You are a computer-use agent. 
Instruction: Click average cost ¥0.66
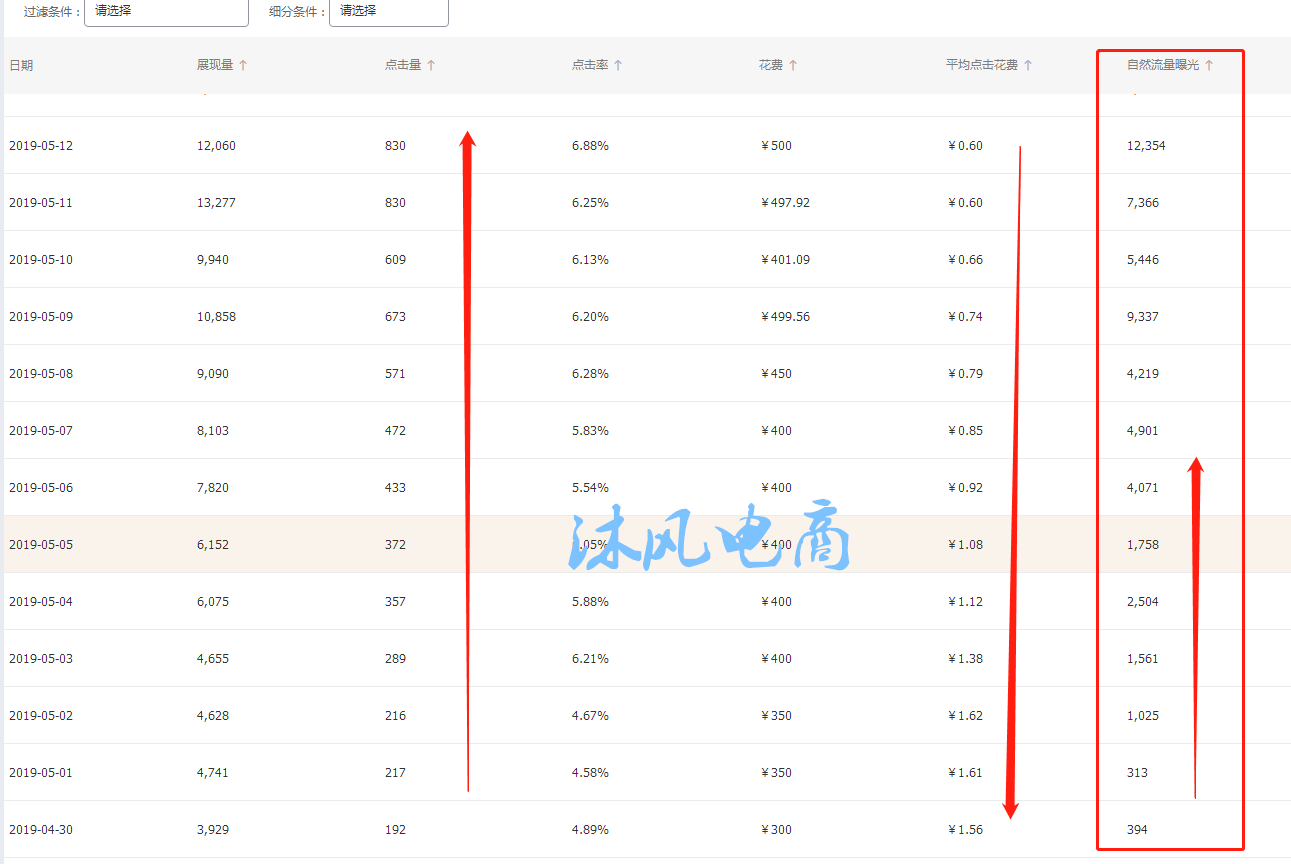[x=965, y=260]
